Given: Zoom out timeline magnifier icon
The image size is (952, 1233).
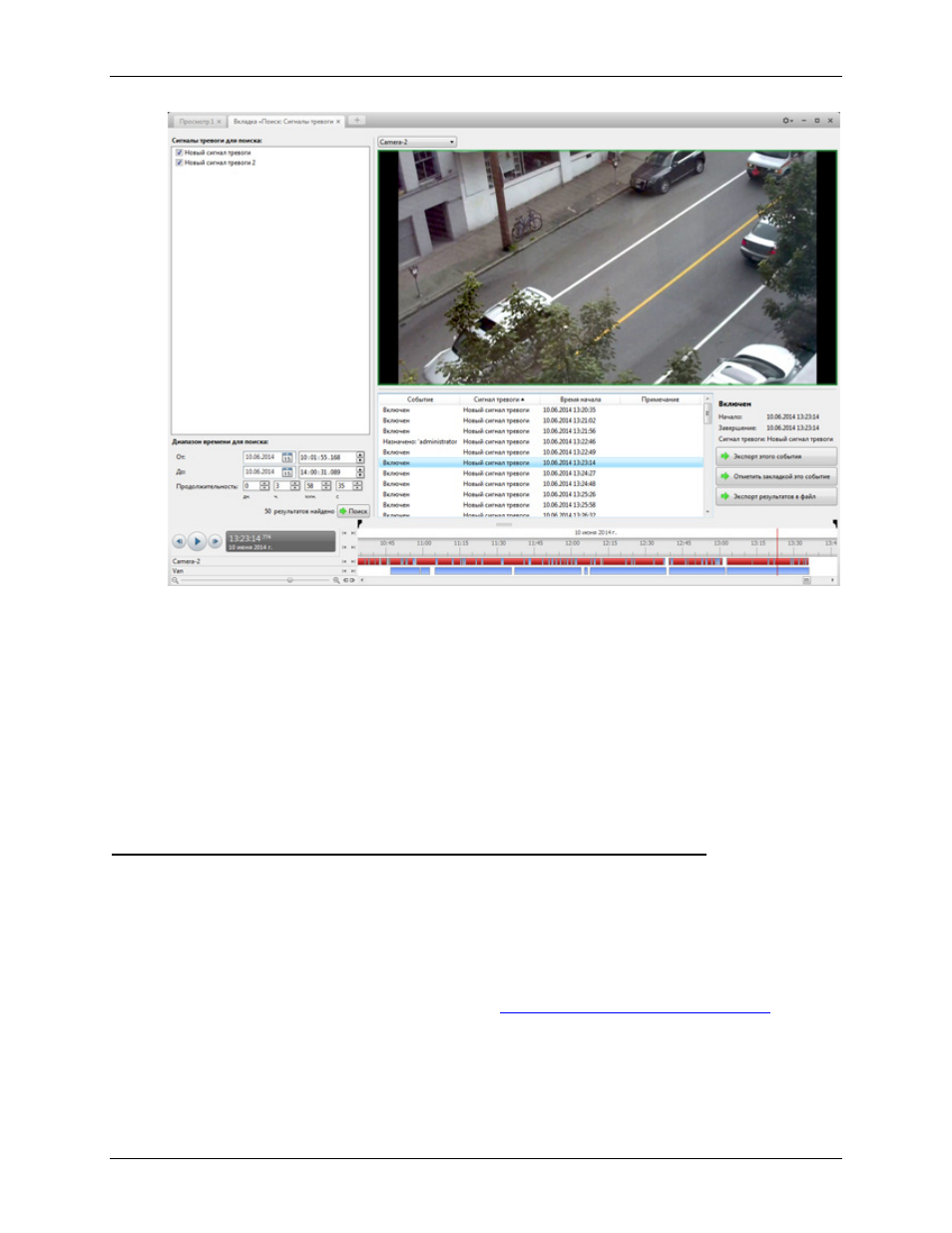Looking at the screenshot, I should click(176, 580).
